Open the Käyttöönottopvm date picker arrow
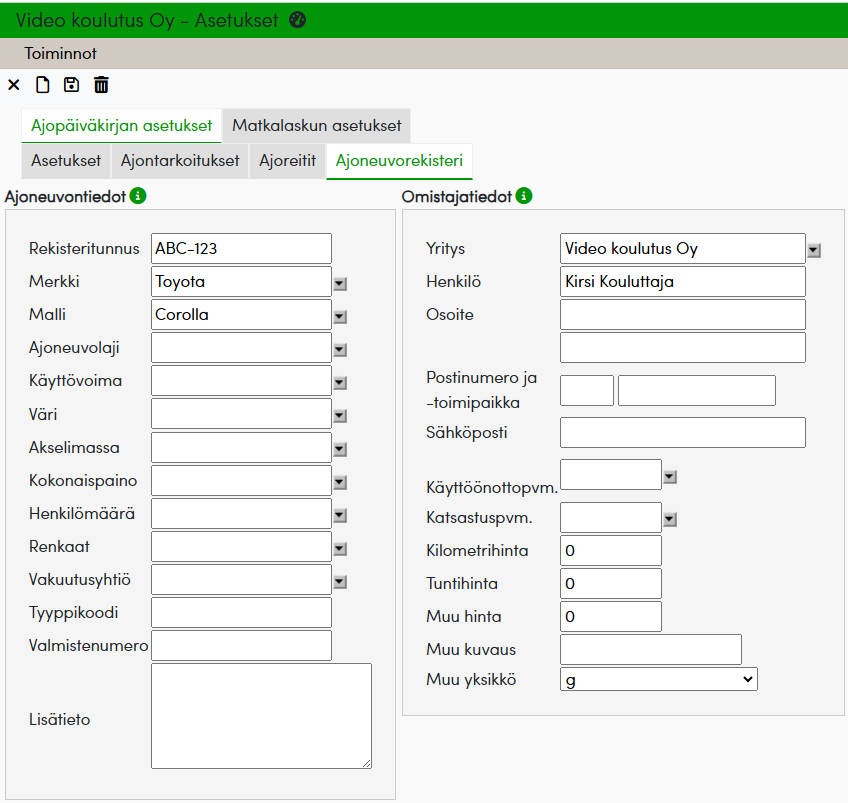Screen dimensions: 848x803 click(670, 477)
